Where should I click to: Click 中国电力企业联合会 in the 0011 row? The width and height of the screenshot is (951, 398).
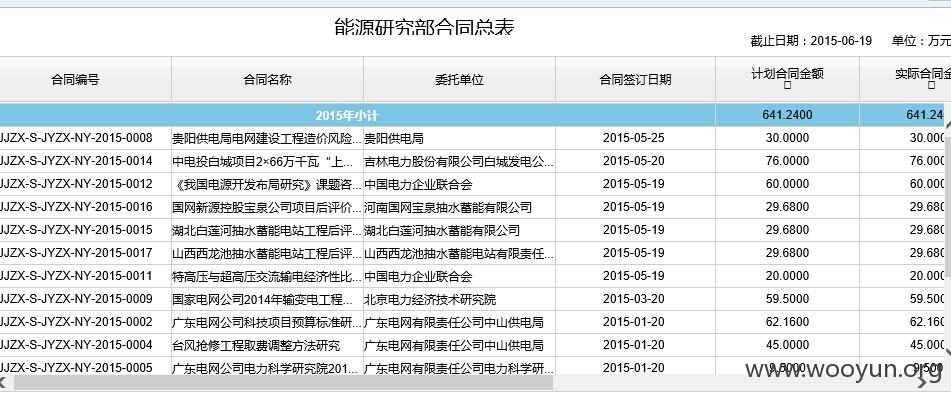[x=418, y=277]
